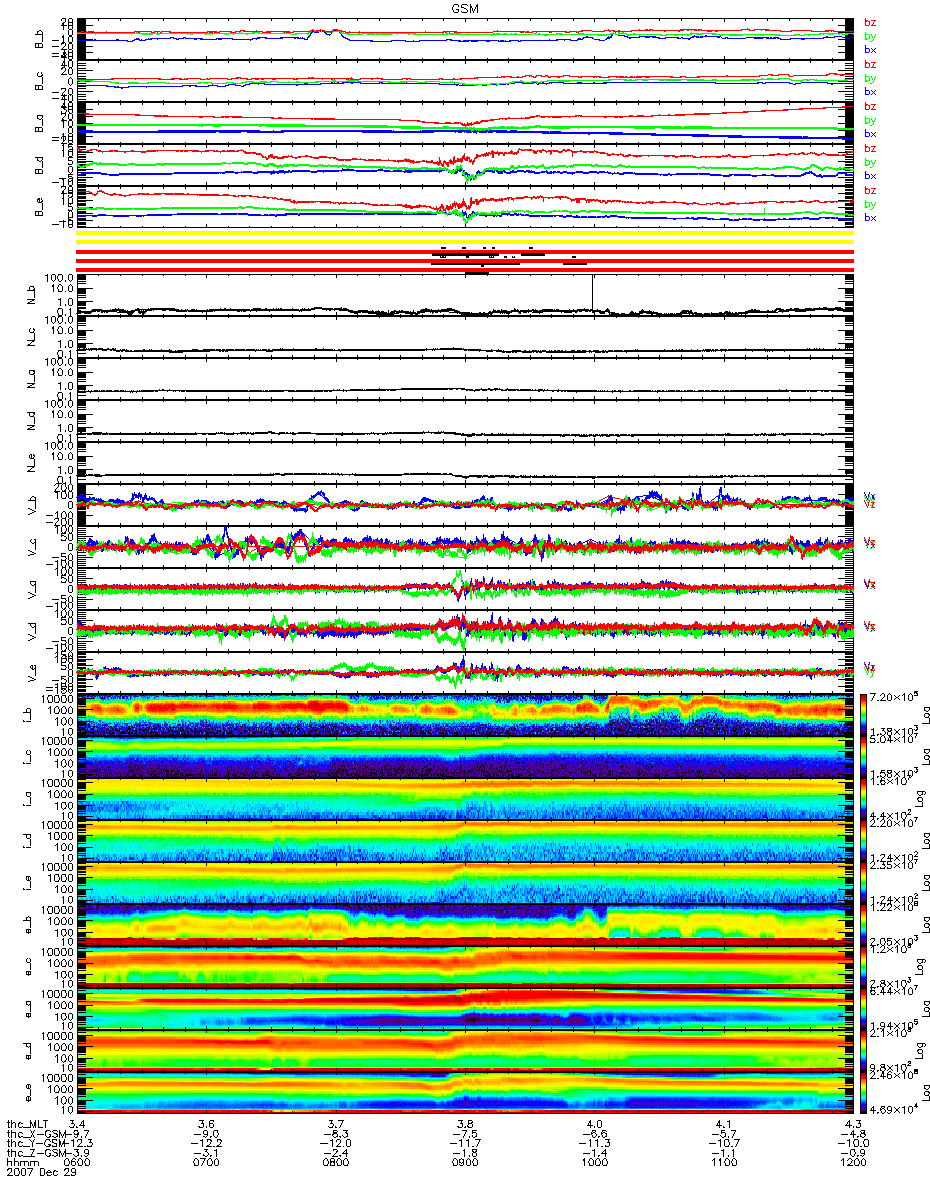Click the 0700 time tick label
The image size is (930, 1200).
[208, 1163]
